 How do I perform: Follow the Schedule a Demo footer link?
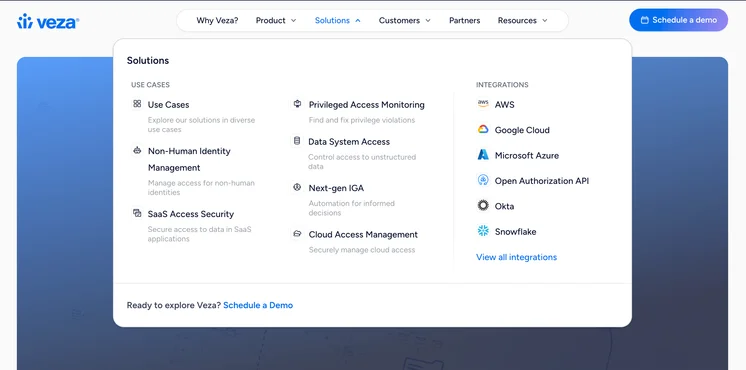(x=258, y=305)
